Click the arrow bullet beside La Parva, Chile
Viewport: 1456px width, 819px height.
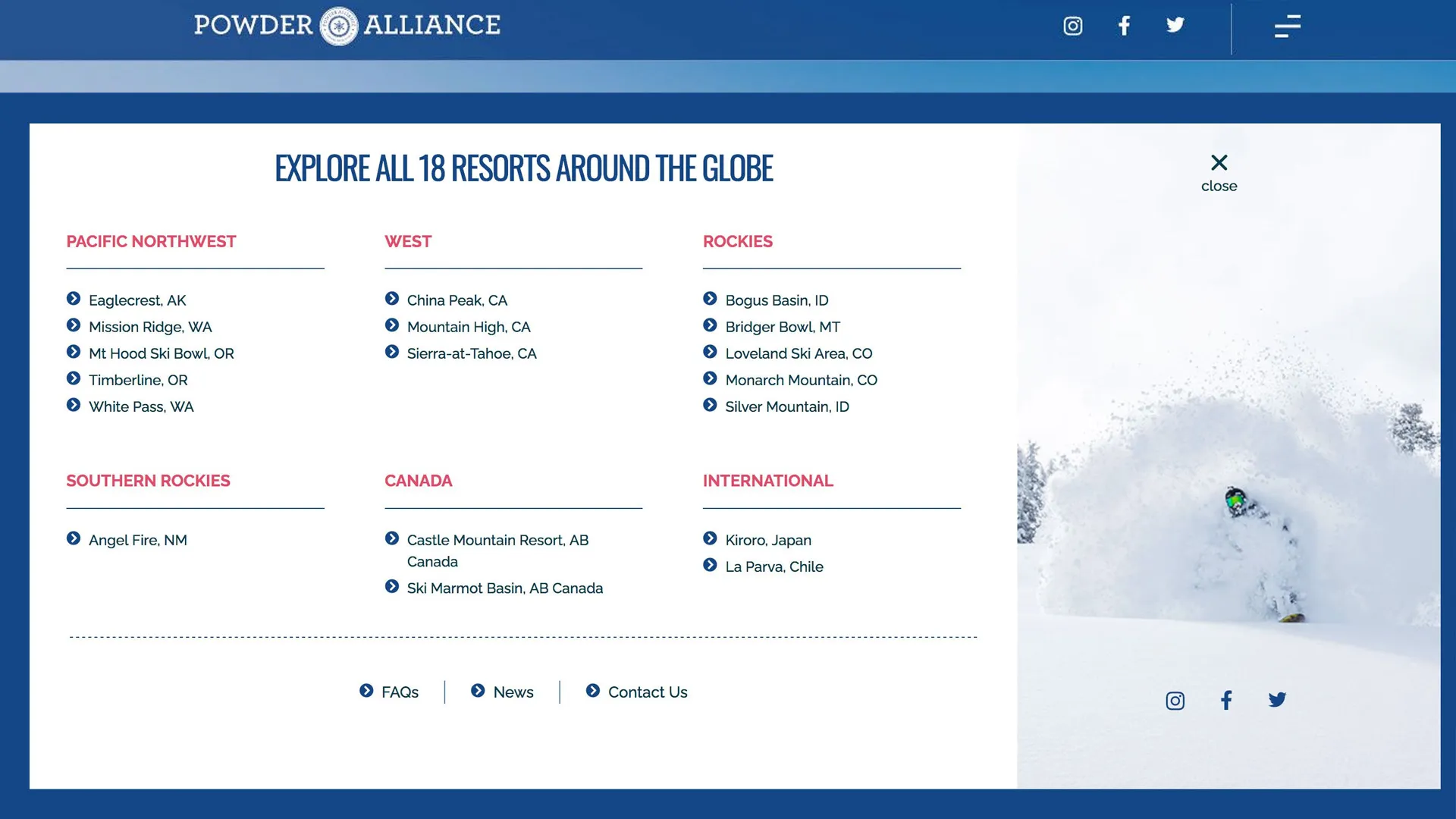[710, 565]
